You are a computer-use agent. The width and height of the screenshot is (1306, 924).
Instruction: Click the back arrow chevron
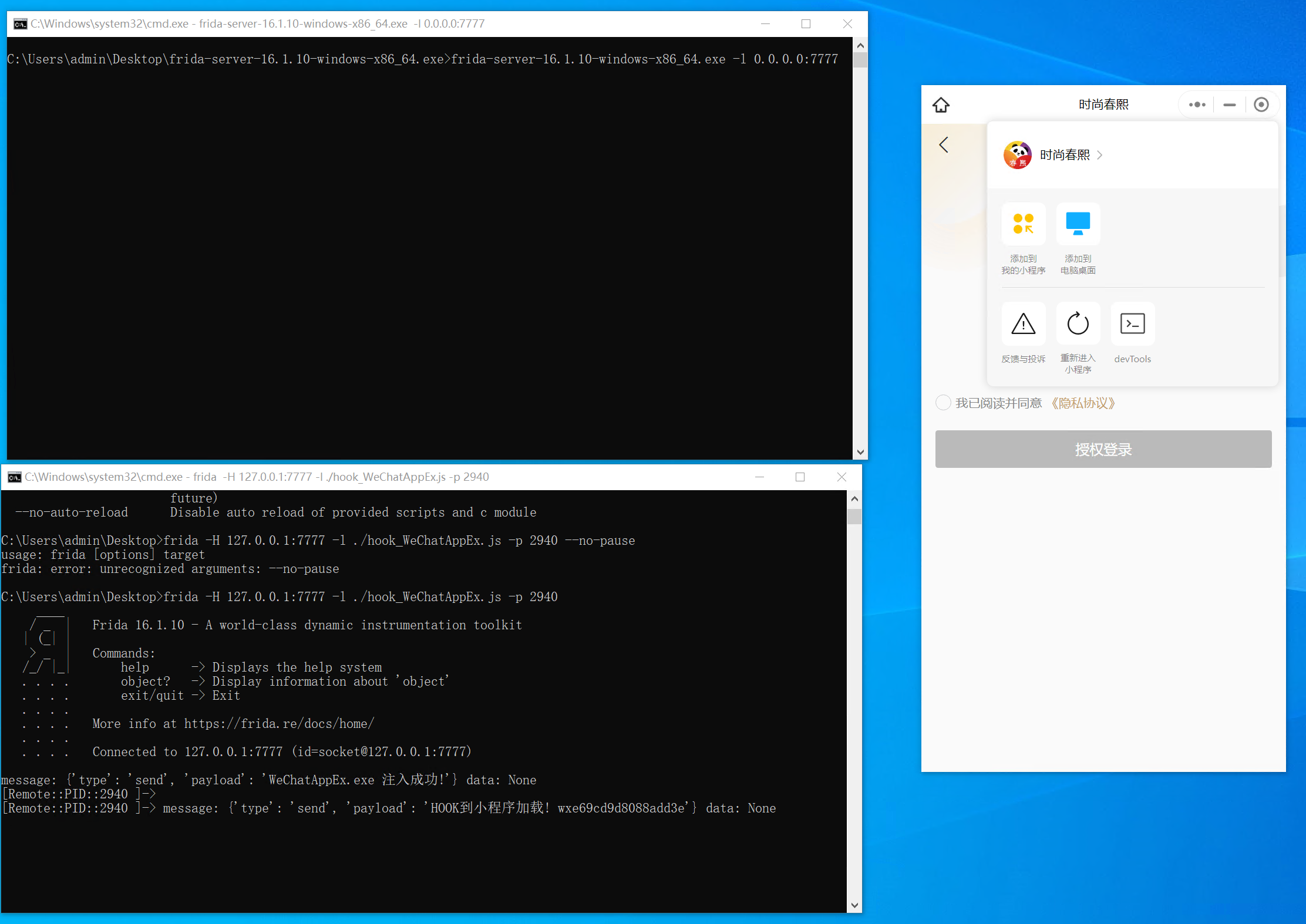[x=944, y=145]
